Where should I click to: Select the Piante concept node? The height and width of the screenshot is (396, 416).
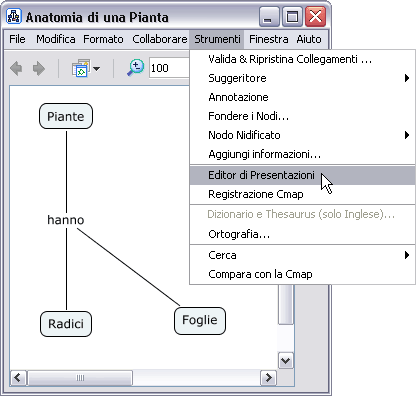point(66,116)
